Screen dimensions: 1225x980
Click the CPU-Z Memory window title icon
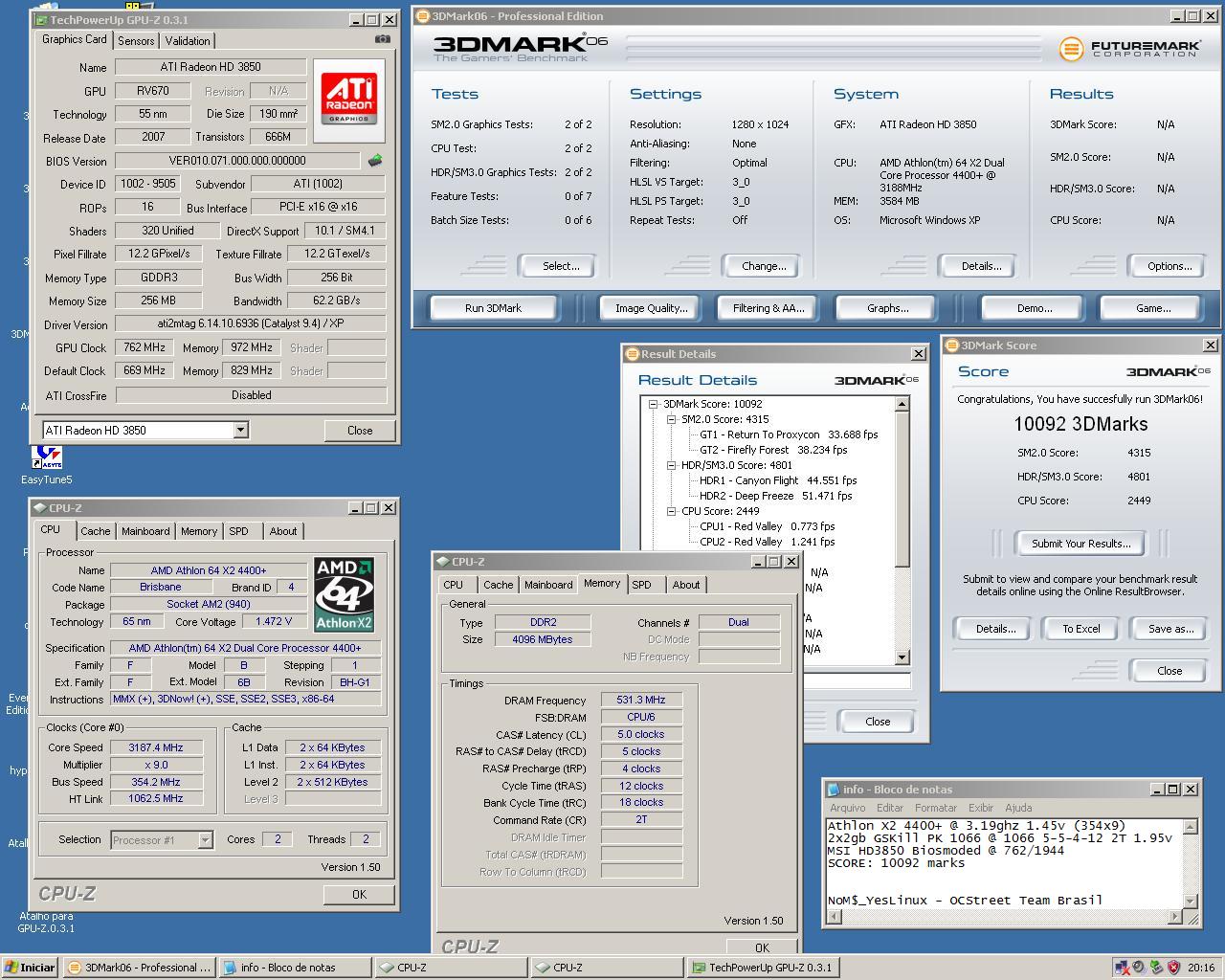(x=443, y=562)
